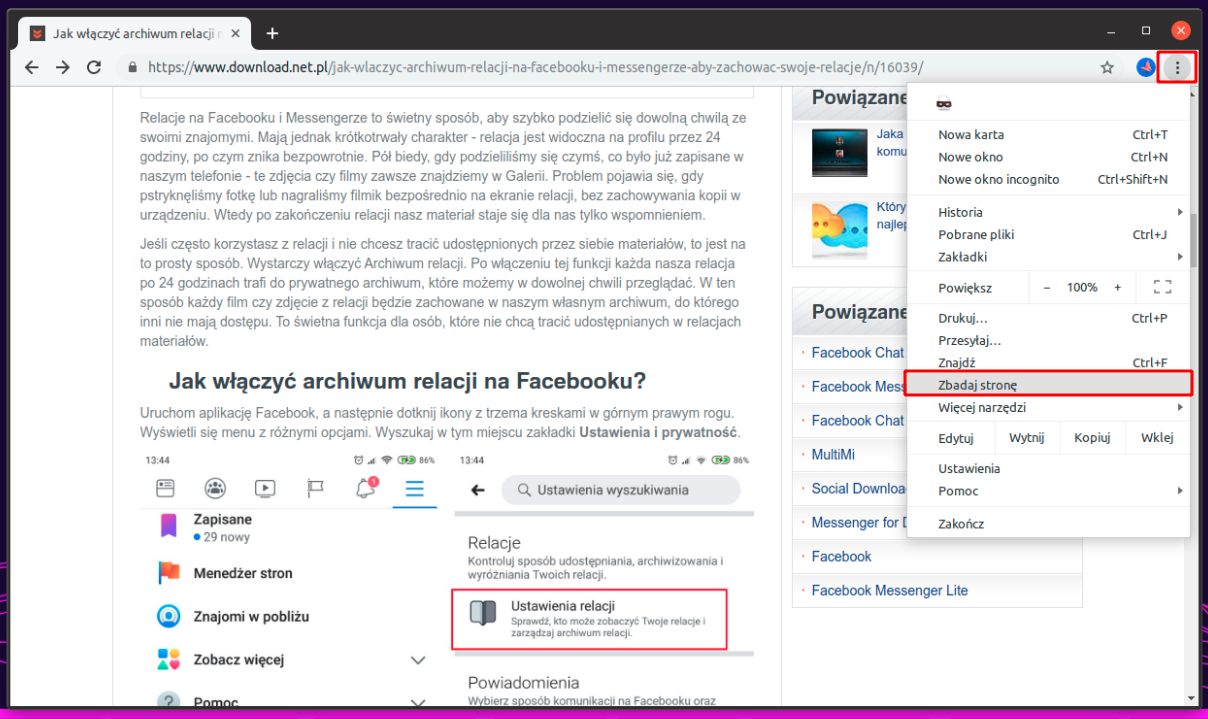Click notification bell in Facebook screenshot
This screenshot has height=719, width=1208.
(x=366, y=488)
